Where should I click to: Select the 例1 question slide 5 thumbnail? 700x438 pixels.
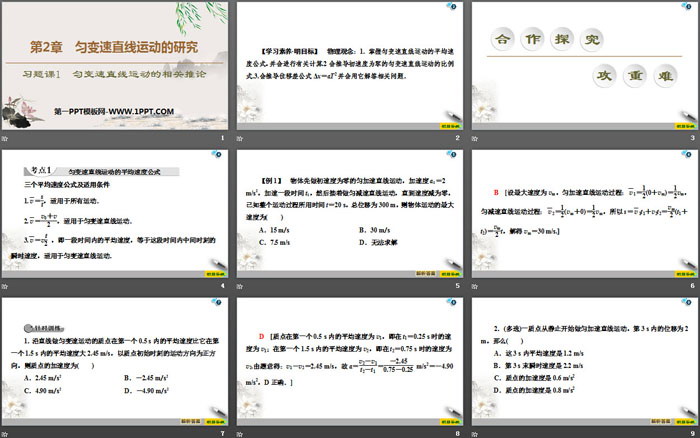tap(348, 214)
